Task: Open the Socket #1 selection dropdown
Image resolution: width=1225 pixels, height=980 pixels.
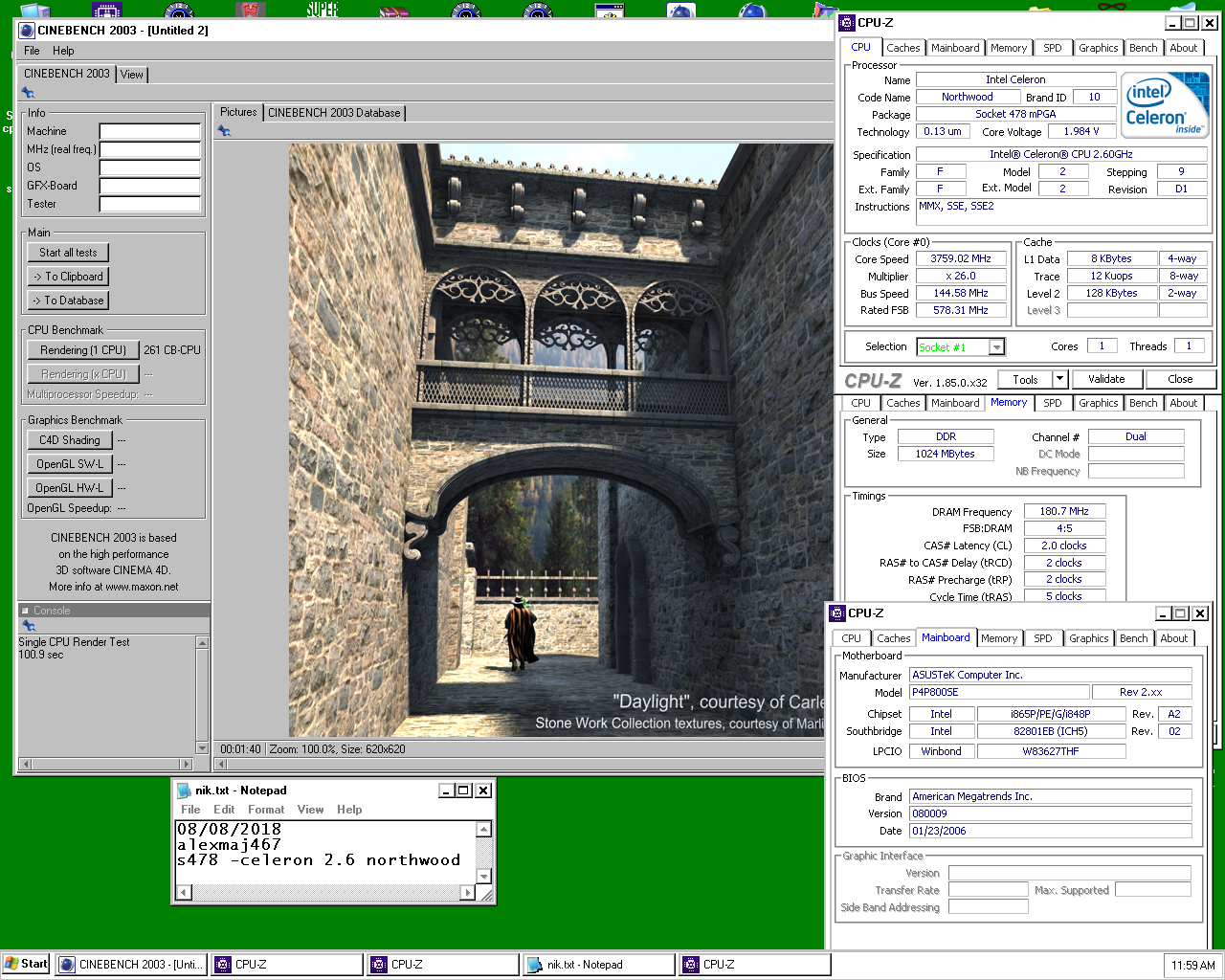Action: [997, 347]
